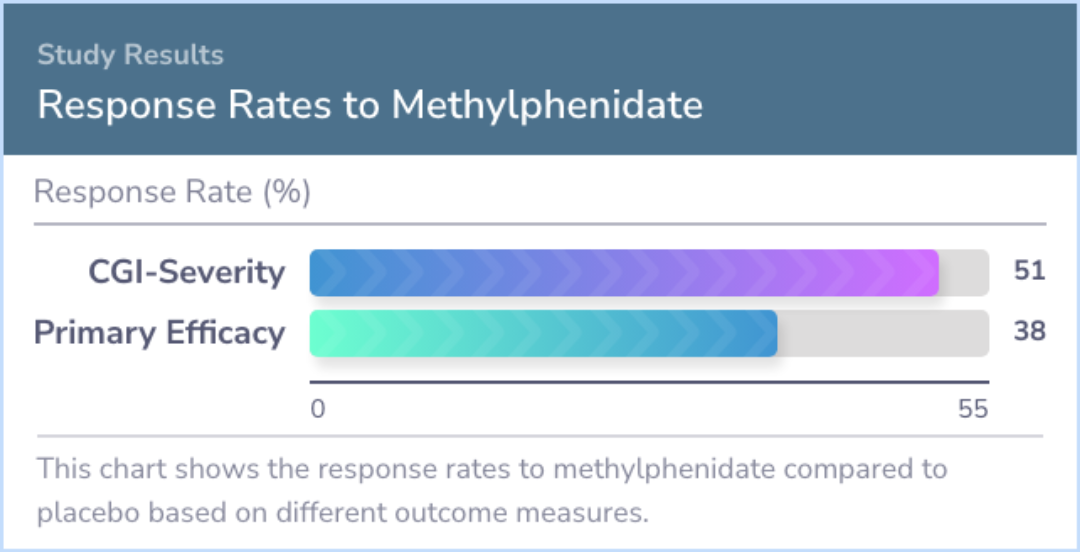
Task: Click the axis maximum label 55
Action: [973, 409]
